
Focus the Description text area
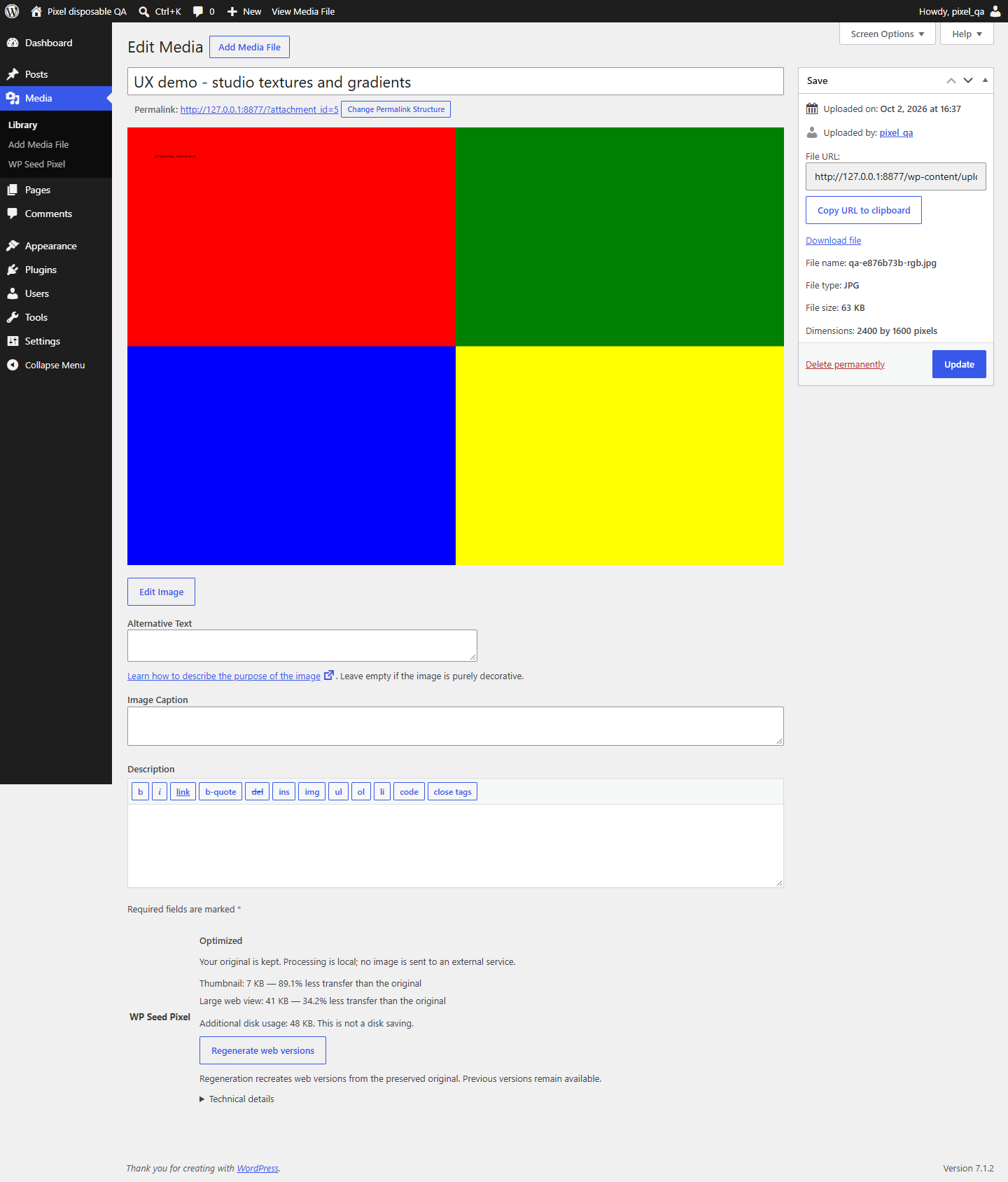(x=455, y=846)
